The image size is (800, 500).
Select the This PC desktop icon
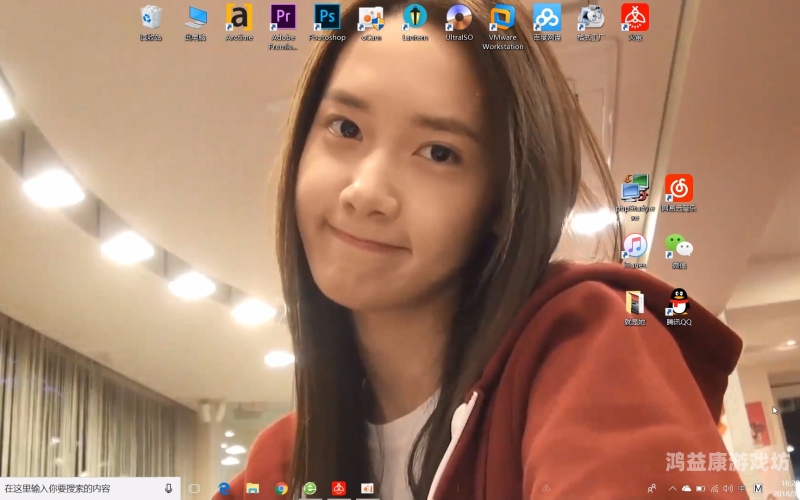[x=195, y=23]
